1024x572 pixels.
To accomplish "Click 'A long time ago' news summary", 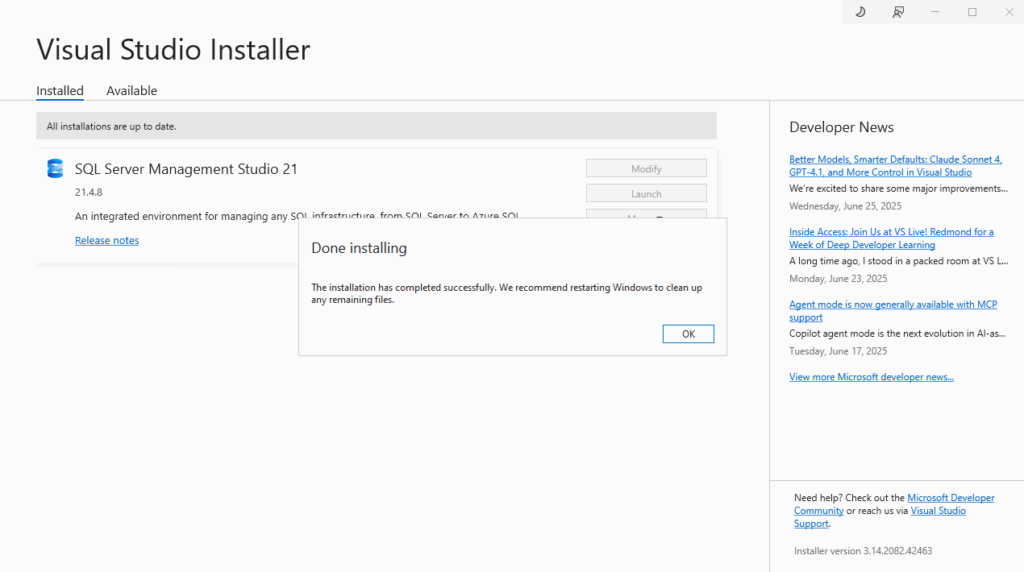I will point(899,261).
